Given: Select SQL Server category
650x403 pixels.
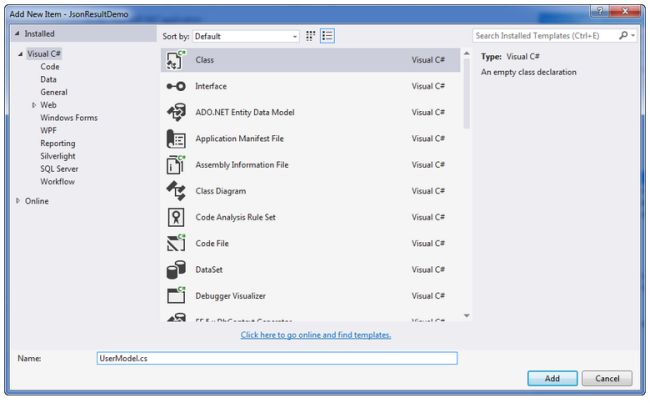Looking at the screenshot, I should (59, 169).
